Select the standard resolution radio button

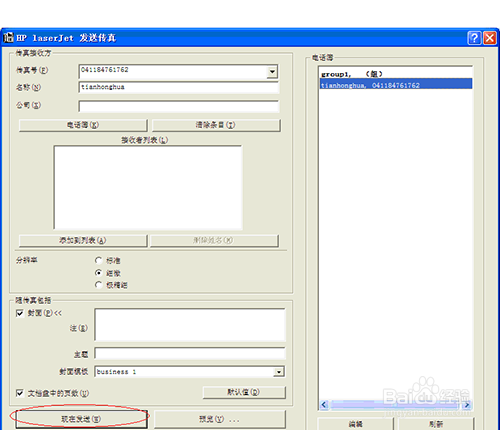tap(98, 260)
